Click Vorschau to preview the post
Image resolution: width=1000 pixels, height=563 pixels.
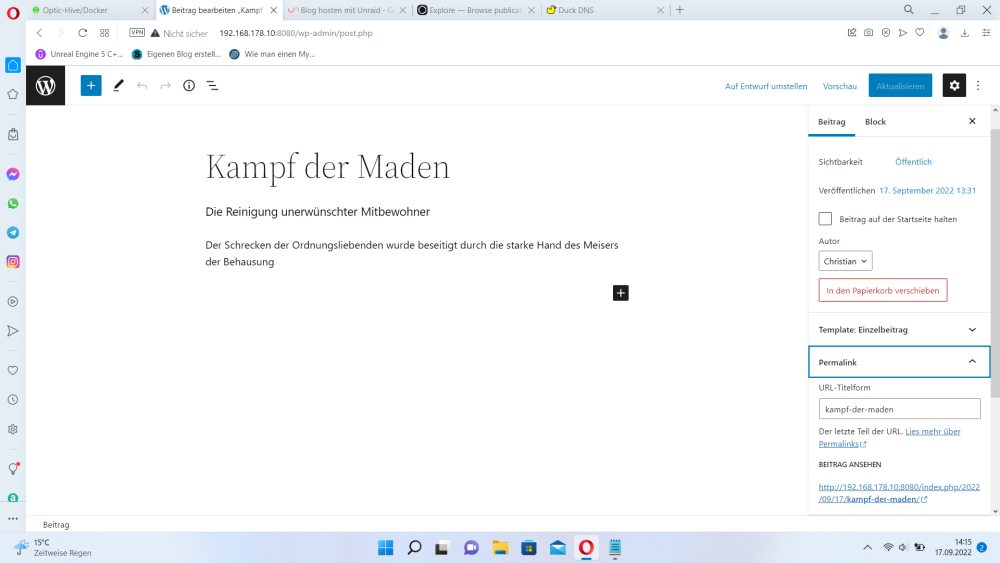point(839,86)
